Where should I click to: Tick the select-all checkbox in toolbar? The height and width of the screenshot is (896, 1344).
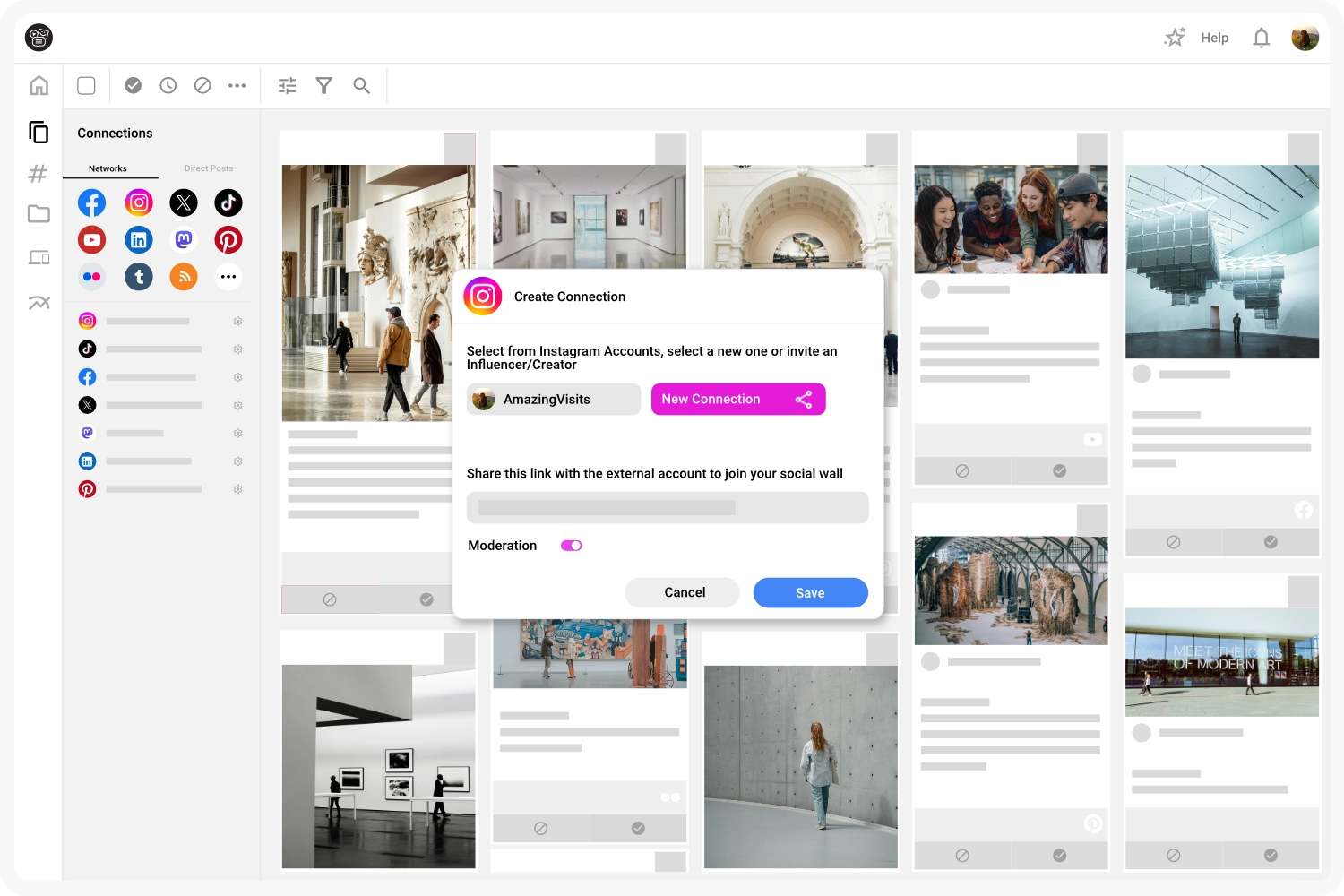coord(87,86)
